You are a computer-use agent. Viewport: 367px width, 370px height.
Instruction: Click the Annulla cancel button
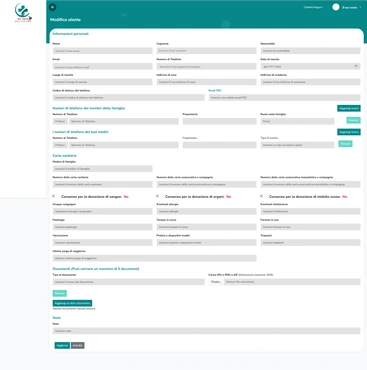[x=78, y=345]
